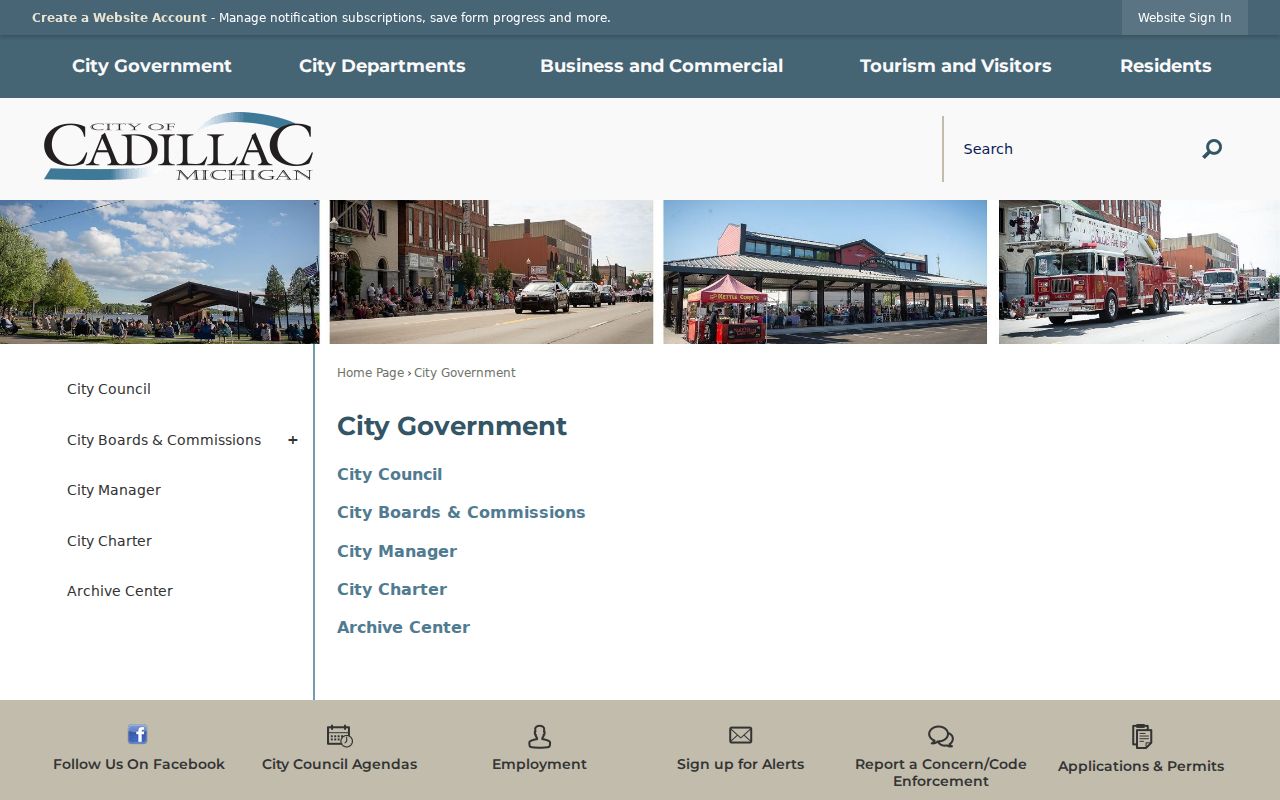Screen dimensions: 1280x800
Task: Click Sign up for Alerts text
Action: coord(741,764)
